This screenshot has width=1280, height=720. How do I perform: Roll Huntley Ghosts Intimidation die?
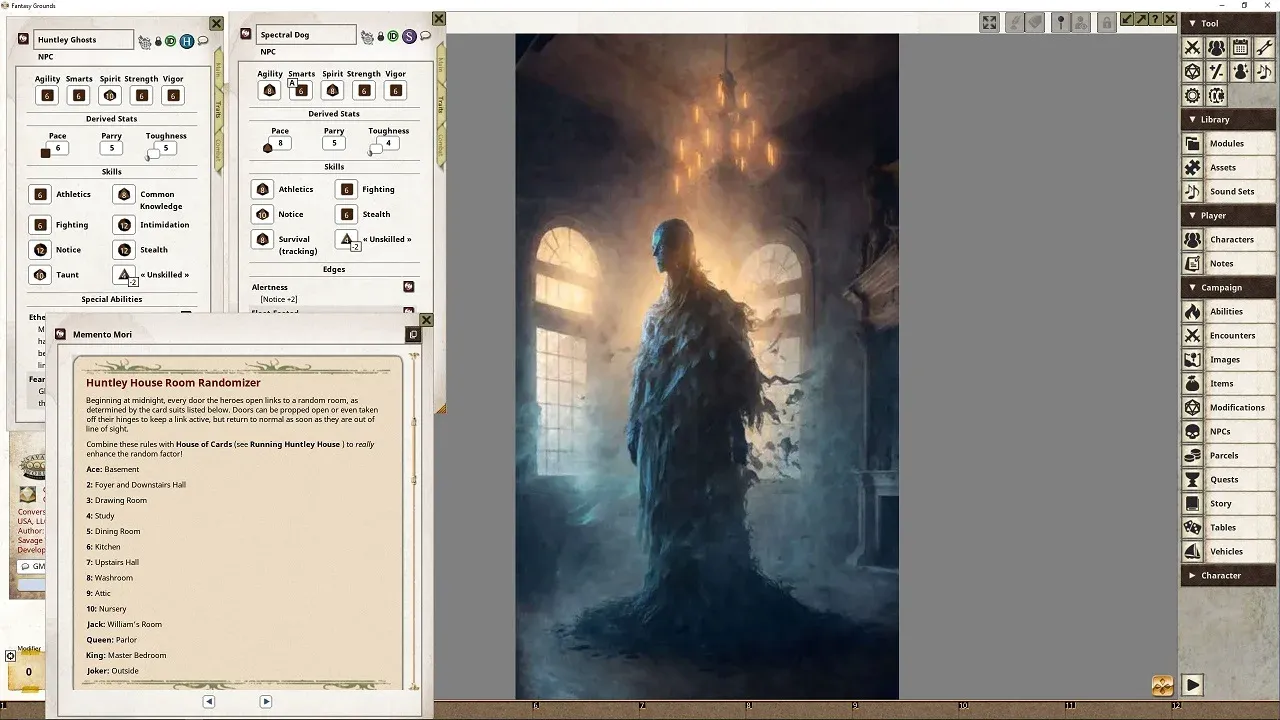coord(124,225)
